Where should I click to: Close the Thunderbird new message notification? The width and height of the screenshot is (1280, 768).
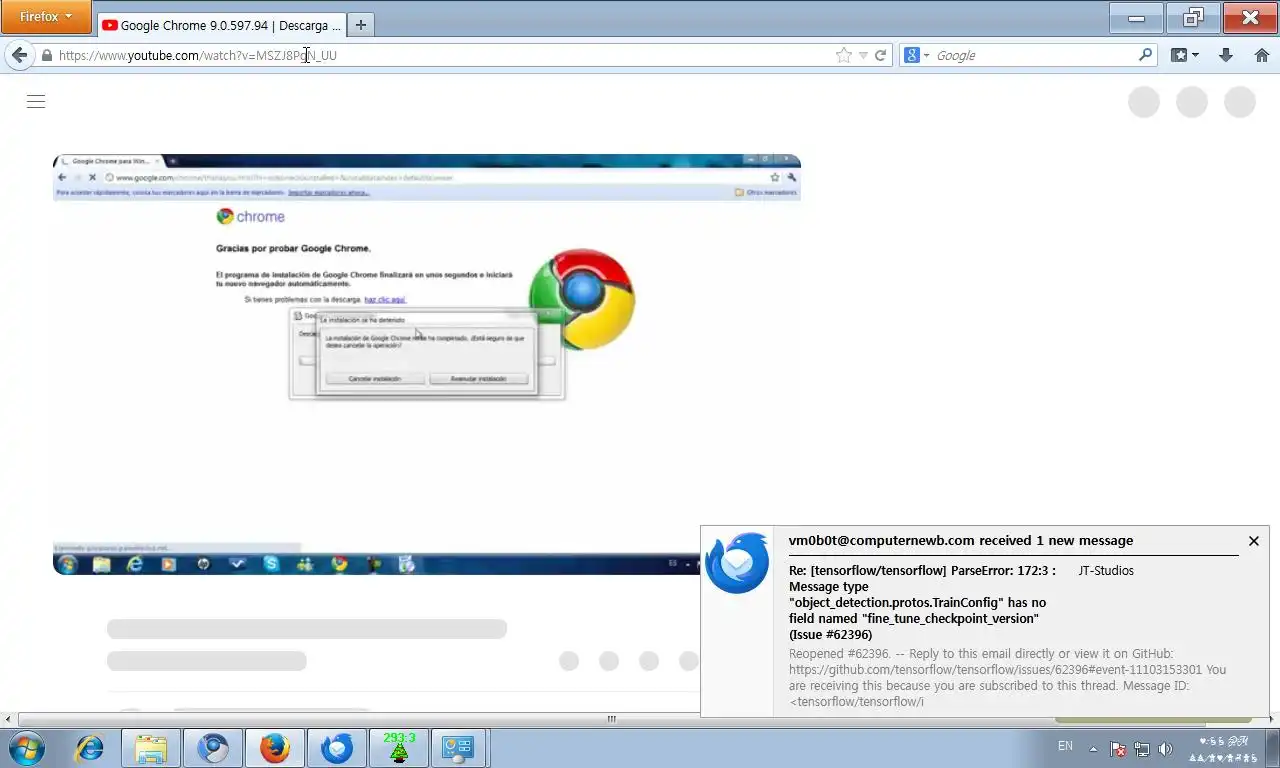coord(1254,541)
